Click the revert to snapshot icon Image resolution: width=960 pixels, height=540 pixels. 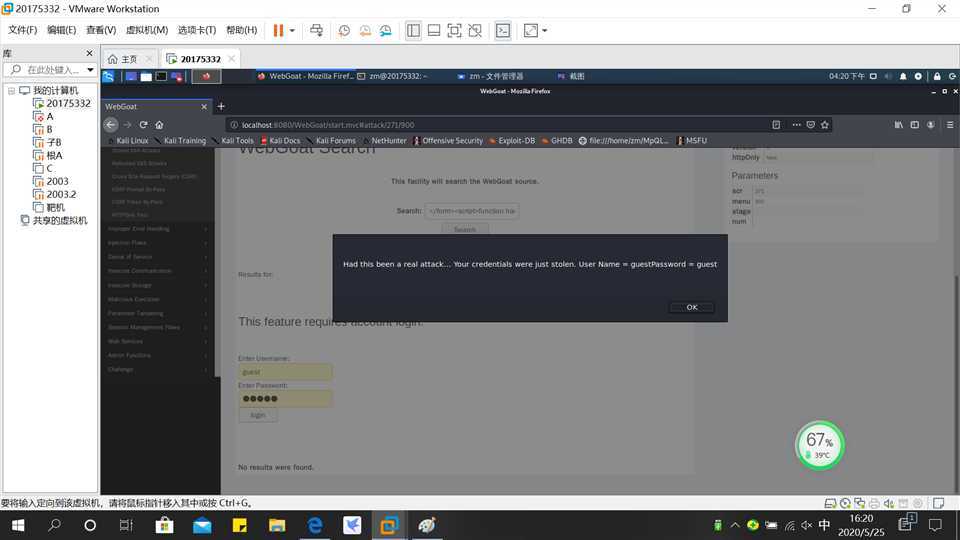[365, 30]
